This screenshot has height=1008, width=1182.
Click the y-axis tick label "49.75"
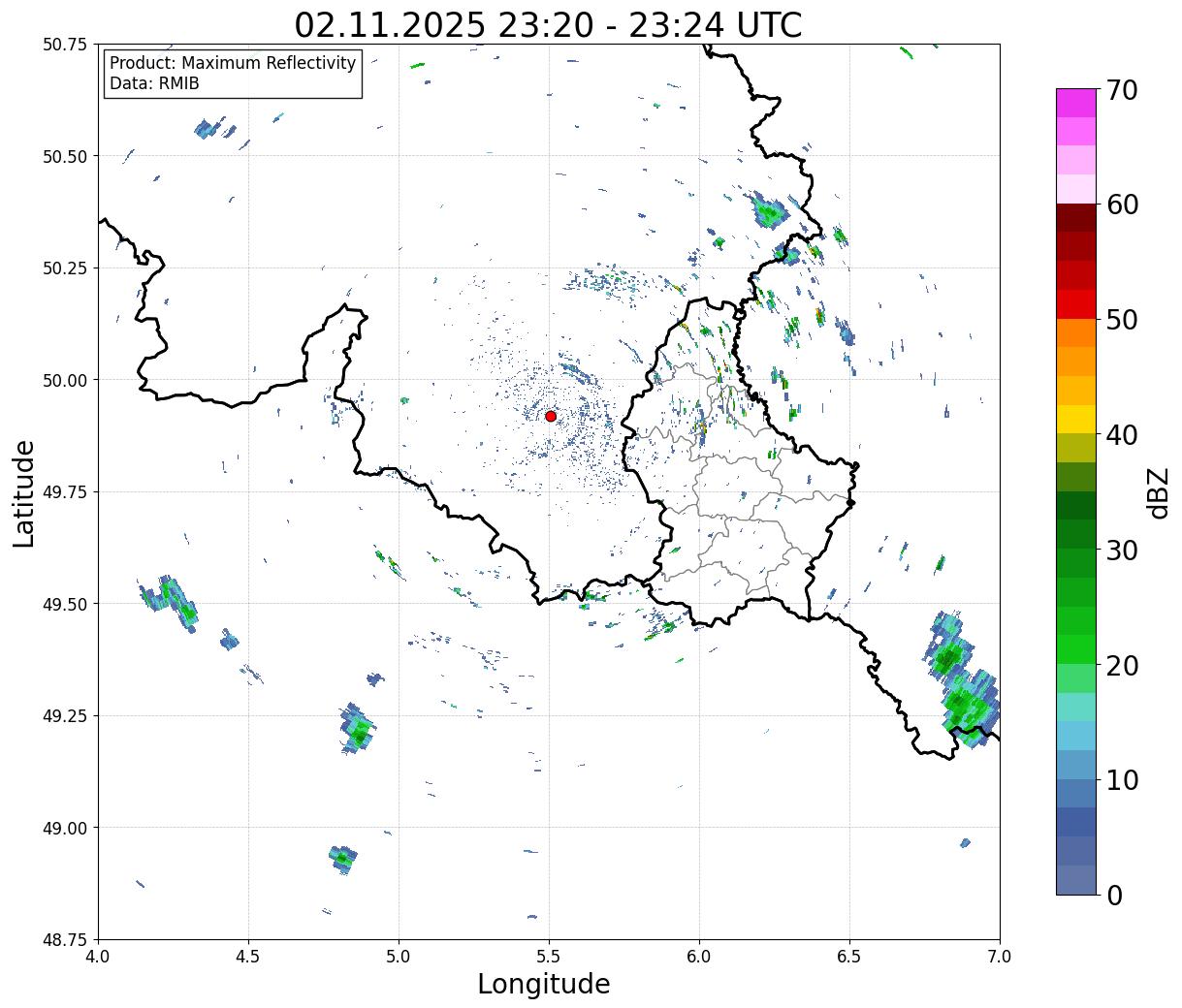tap(65, 492)
